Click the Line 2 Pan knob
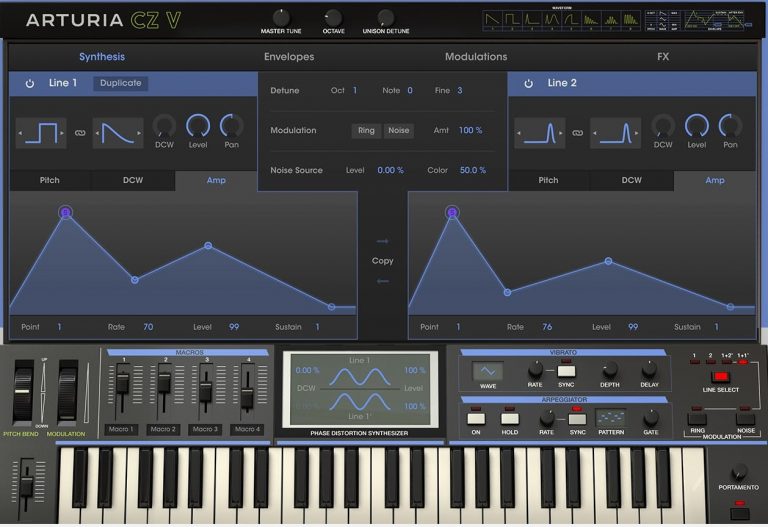768x527 pixels. (x=730, y=126)
